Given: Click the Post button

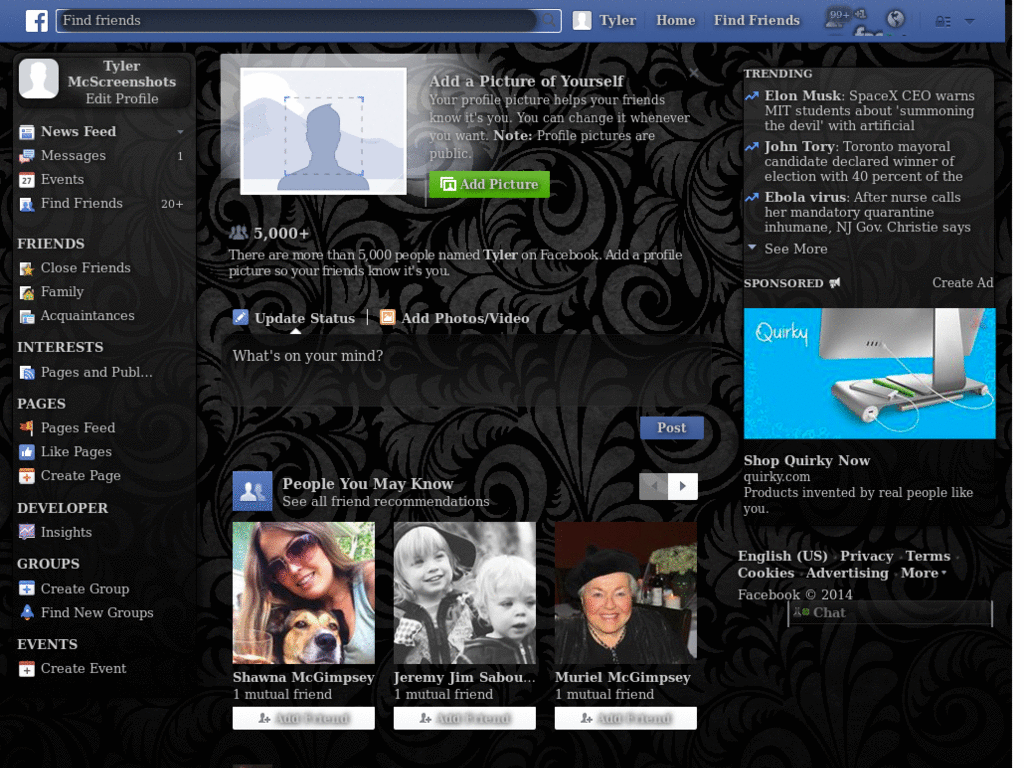Looking at the screenshot, I should pyautogui.click(x=671, y=428).
